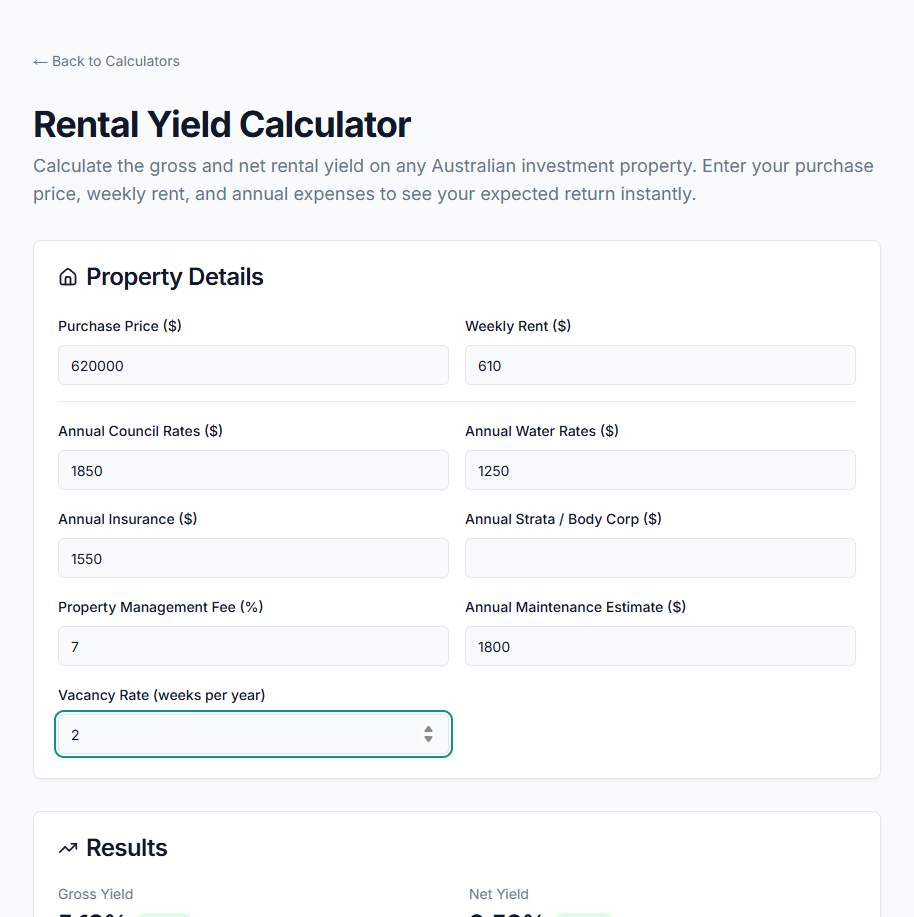The height and width of the screenshot is (917, 914).
Task: Click the empty Annual Strata / Body Corp field
Action: coord(660,558)
